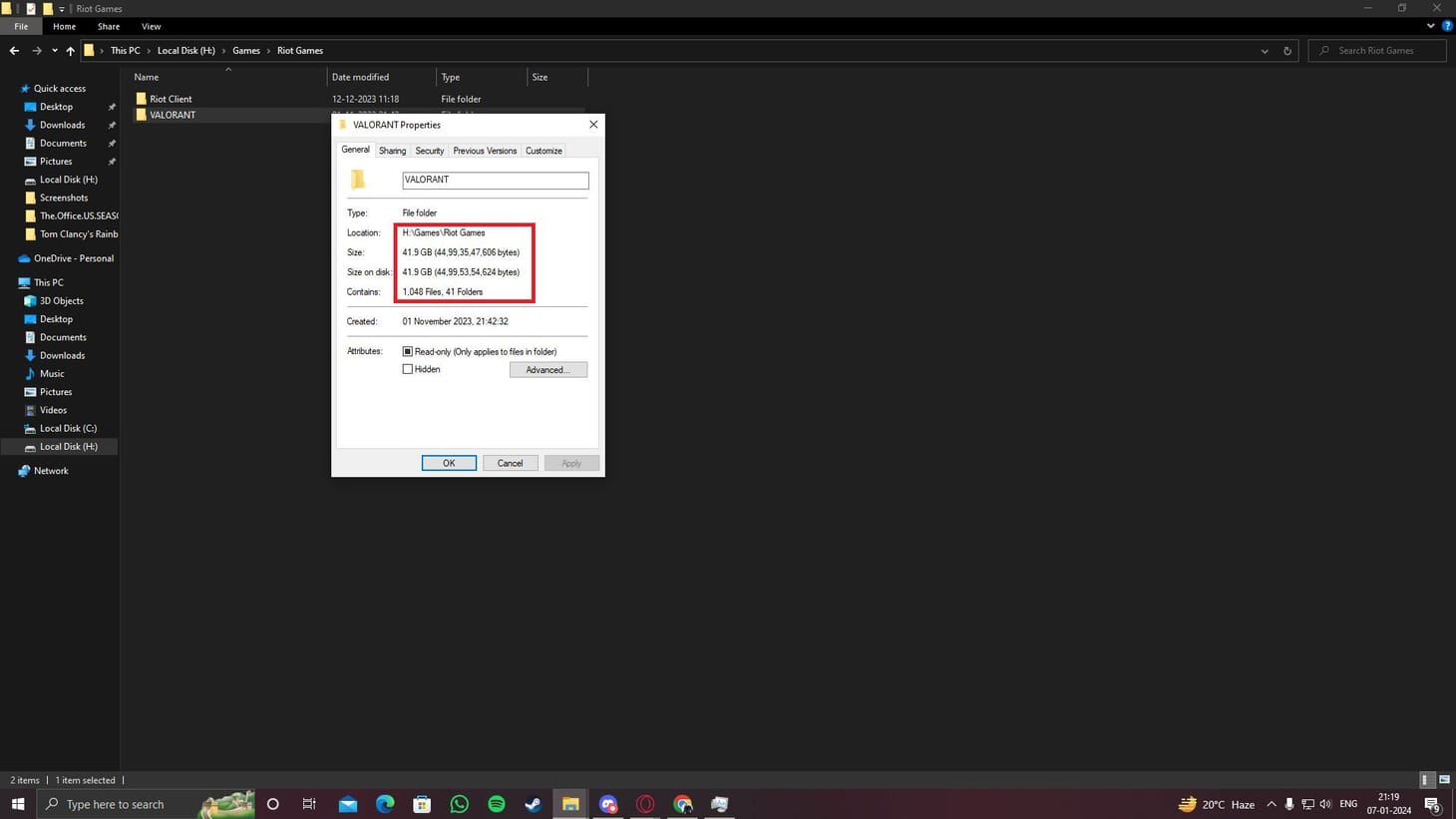This screenshot has height=819, width=1456.
Task: Launch Google Chrome from the taskbar
Action: tap(682, 804)
